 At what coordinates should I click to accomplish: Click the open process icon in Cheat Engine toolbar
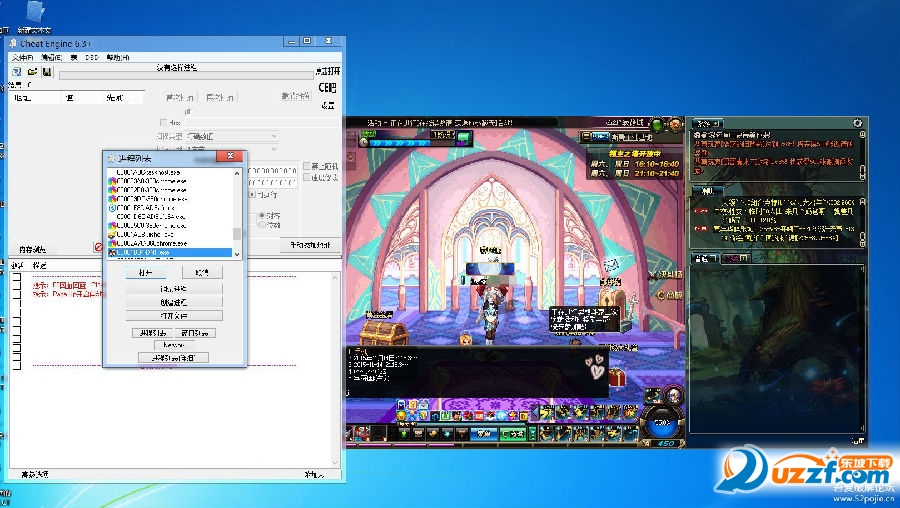(x=17, y=71)
